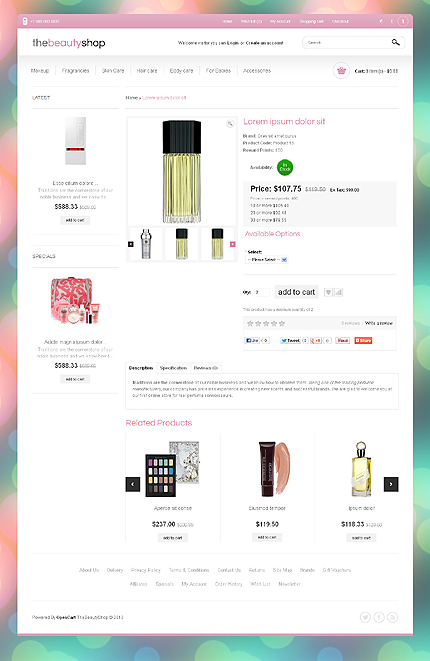Switch to the Reviews tab
The height and width of the screenshot is (661, 430).
[x=206, y=368]
